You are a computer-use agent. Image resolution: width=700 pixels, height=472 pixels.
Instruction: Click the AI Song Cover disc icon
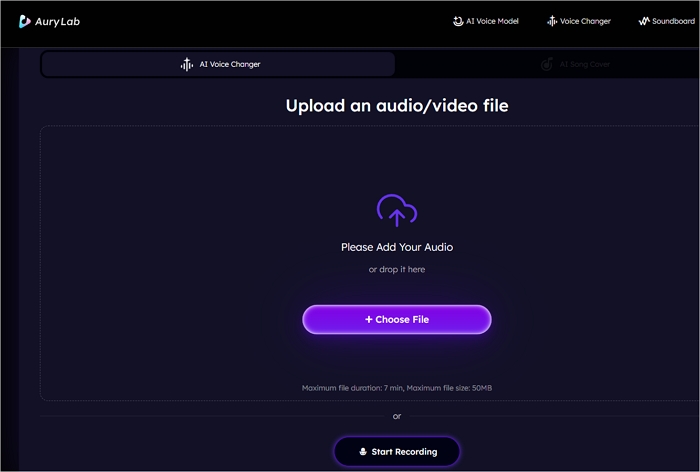[547, 65]
